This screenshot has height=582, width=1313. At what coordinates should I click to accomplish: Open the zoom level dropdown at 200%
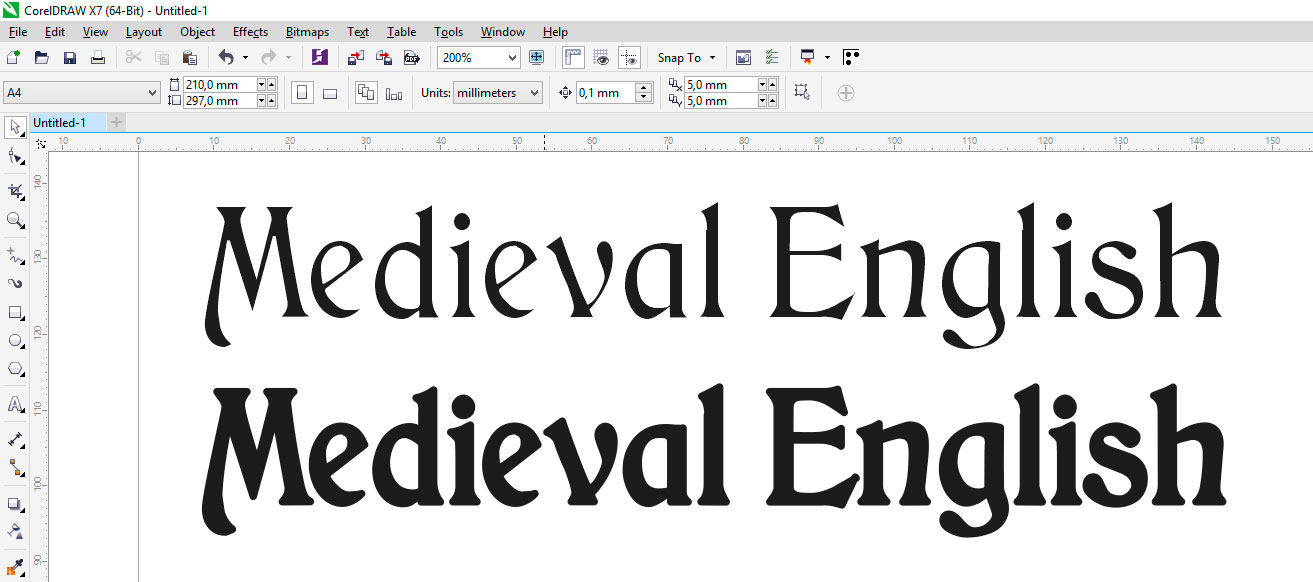click(x=513, y=58)
